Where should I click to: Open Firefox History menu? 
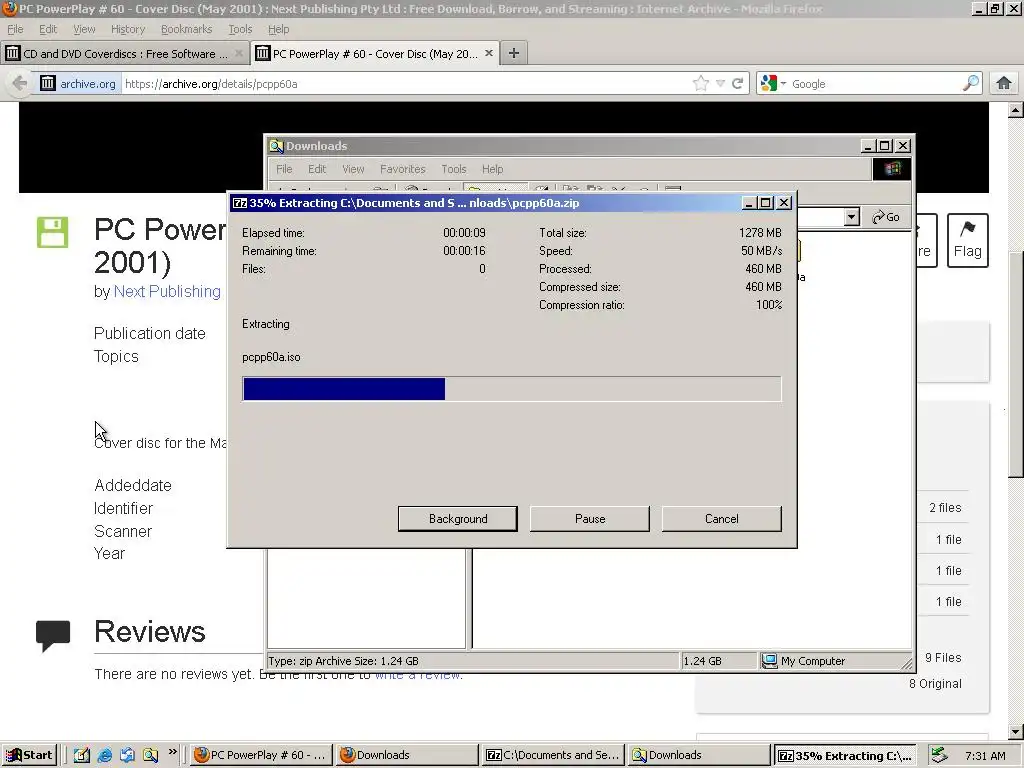pyautogui.click(x=128, y=29)
